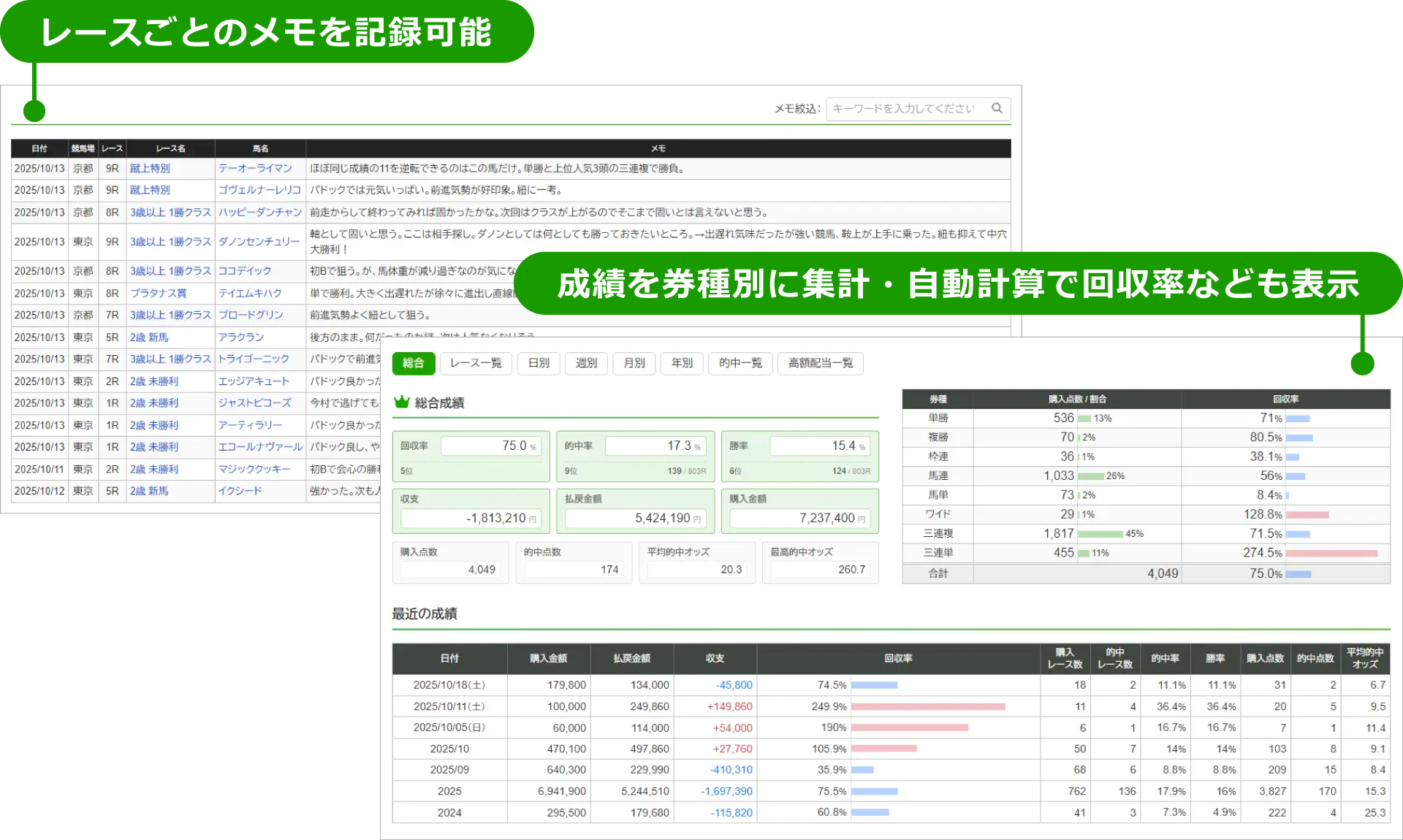The width and height of the screenshot is (1403, 840).
Task: Click the memo search magnifier icon
Action: [x=997, y=108]
